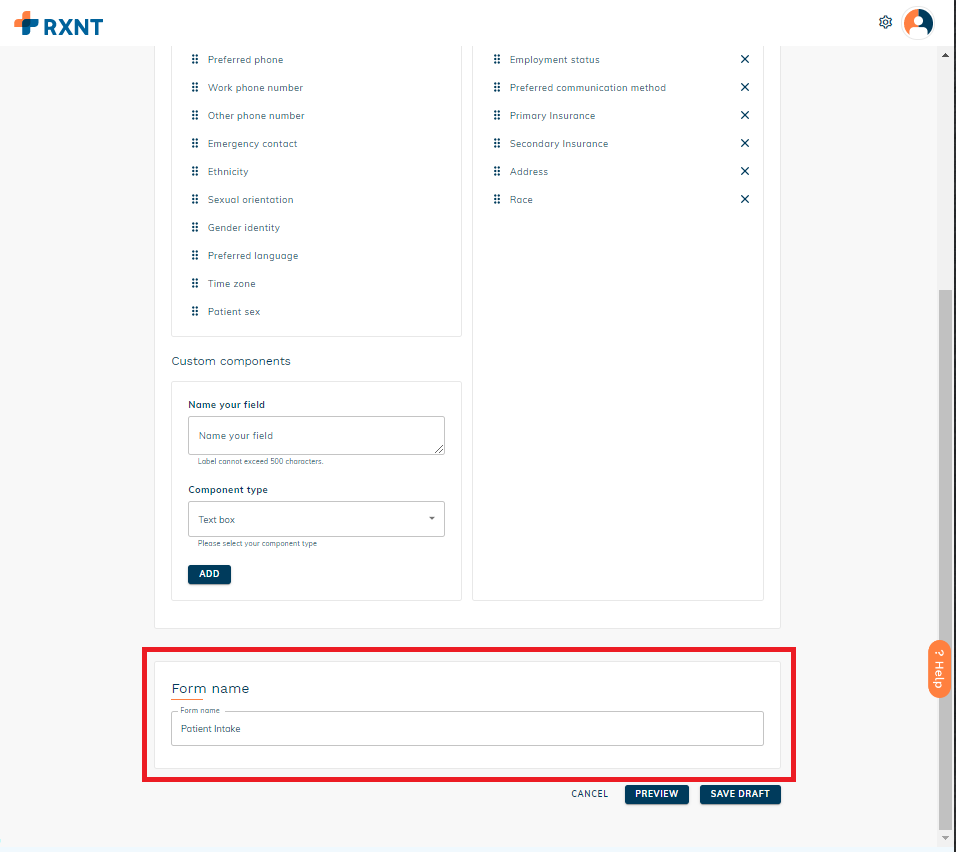Click the scrollbar down arrow
This screenshot has width=956, height=852.
[x=945, y=839]
